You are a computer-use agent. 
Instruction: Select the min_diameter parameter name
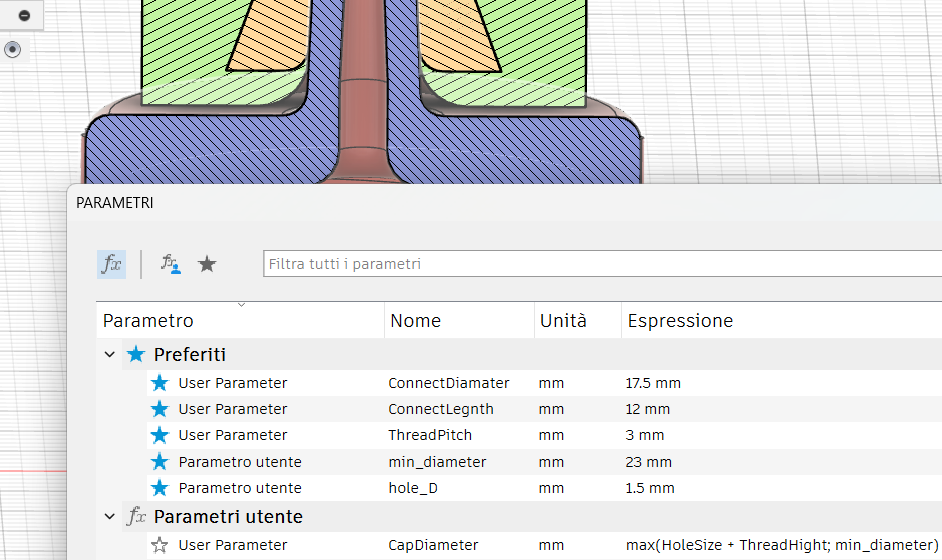(x=437, y=462)
